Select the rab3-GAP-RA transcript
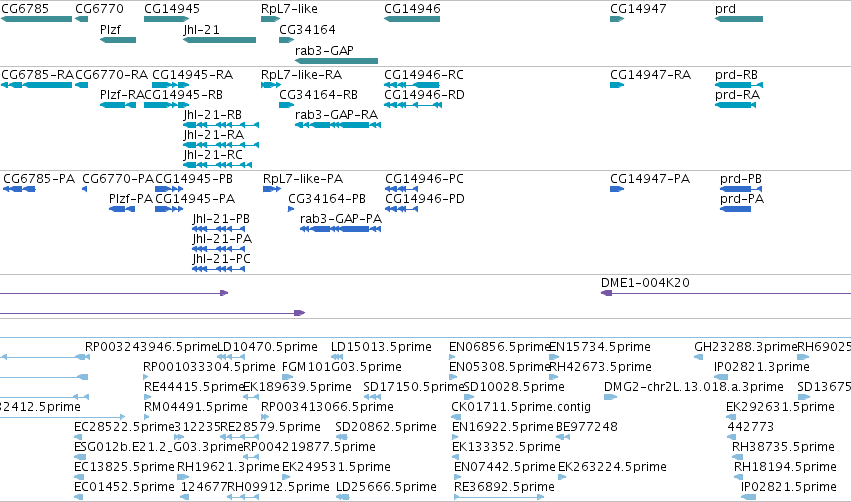The image size is (851, 502). (x=338, y=125)
